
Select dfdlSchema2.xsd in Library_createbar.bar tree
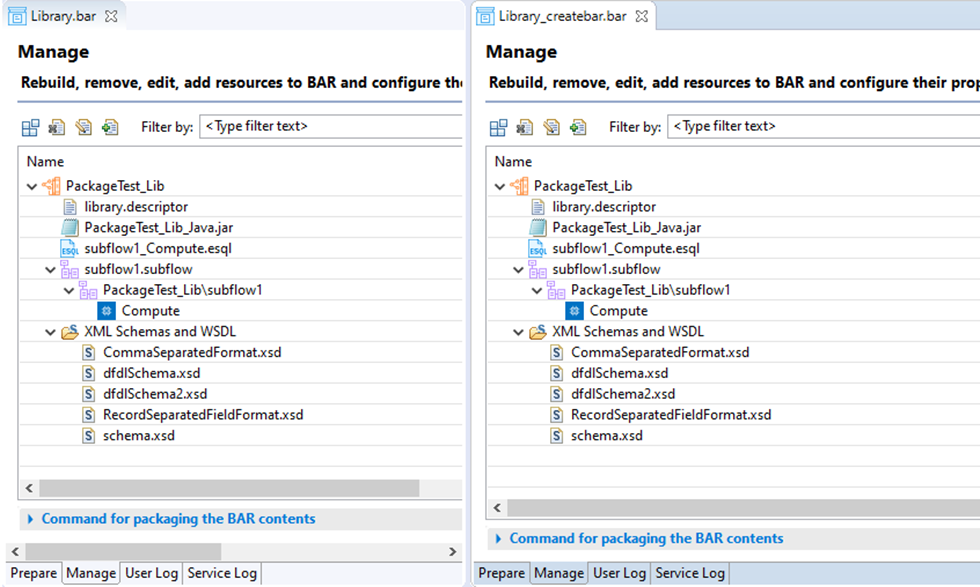click(x=622, y=394)
